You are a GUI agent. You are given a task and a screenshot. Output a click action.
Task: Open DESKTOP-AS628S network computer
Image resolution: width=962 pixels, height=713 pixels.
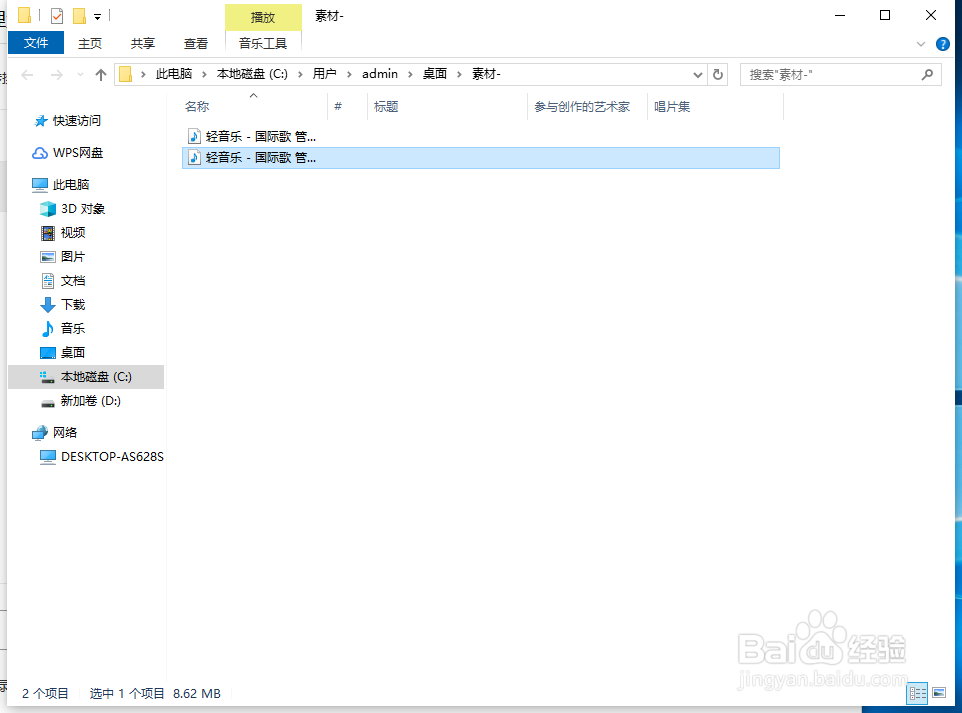tap(112, 457)
